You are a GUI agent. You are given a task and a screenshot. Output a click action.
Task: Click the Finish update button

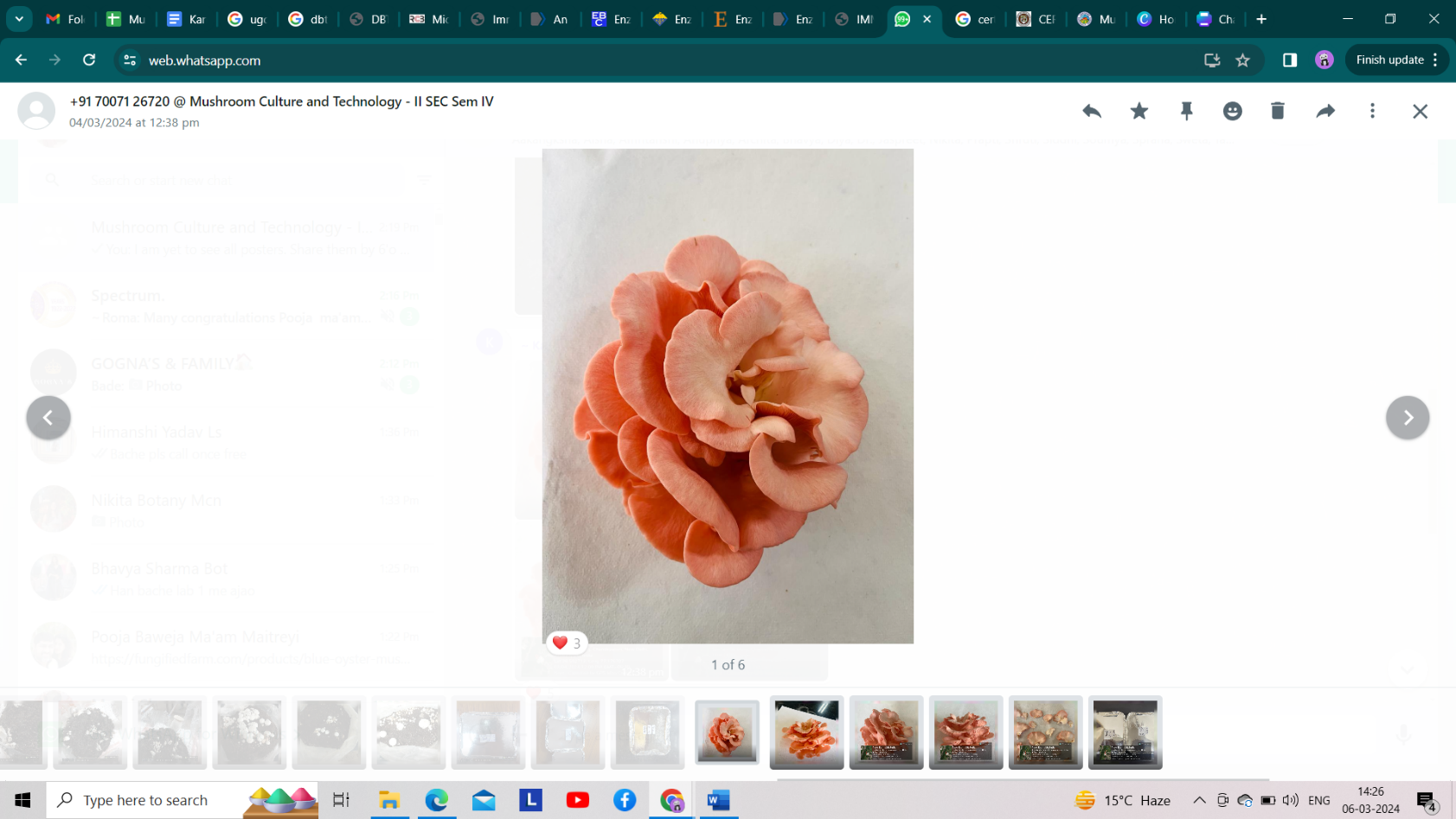click(1396, 60)
